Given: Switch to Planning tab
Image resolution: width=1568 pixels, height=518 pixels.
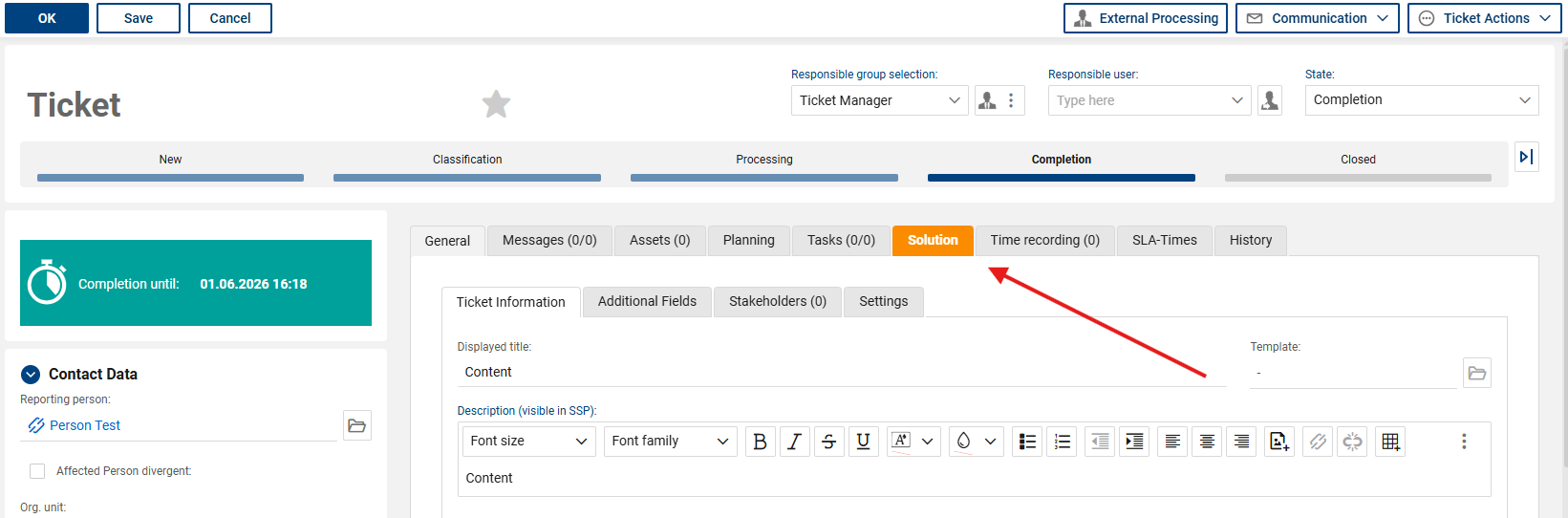Looking at the screenshot, I should [x=748, y=240].
